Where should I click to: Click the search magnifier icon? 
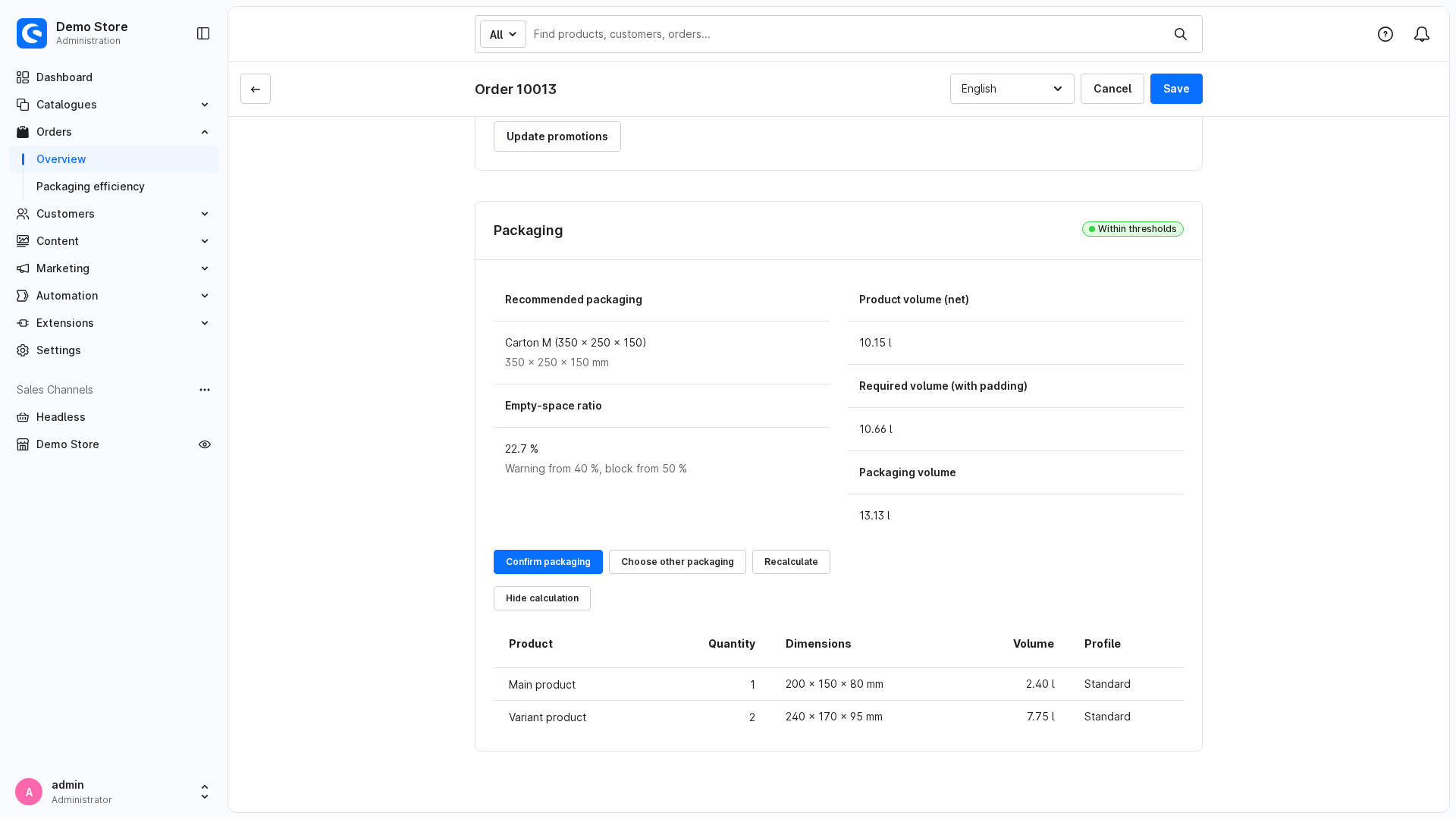(1181, 34)
